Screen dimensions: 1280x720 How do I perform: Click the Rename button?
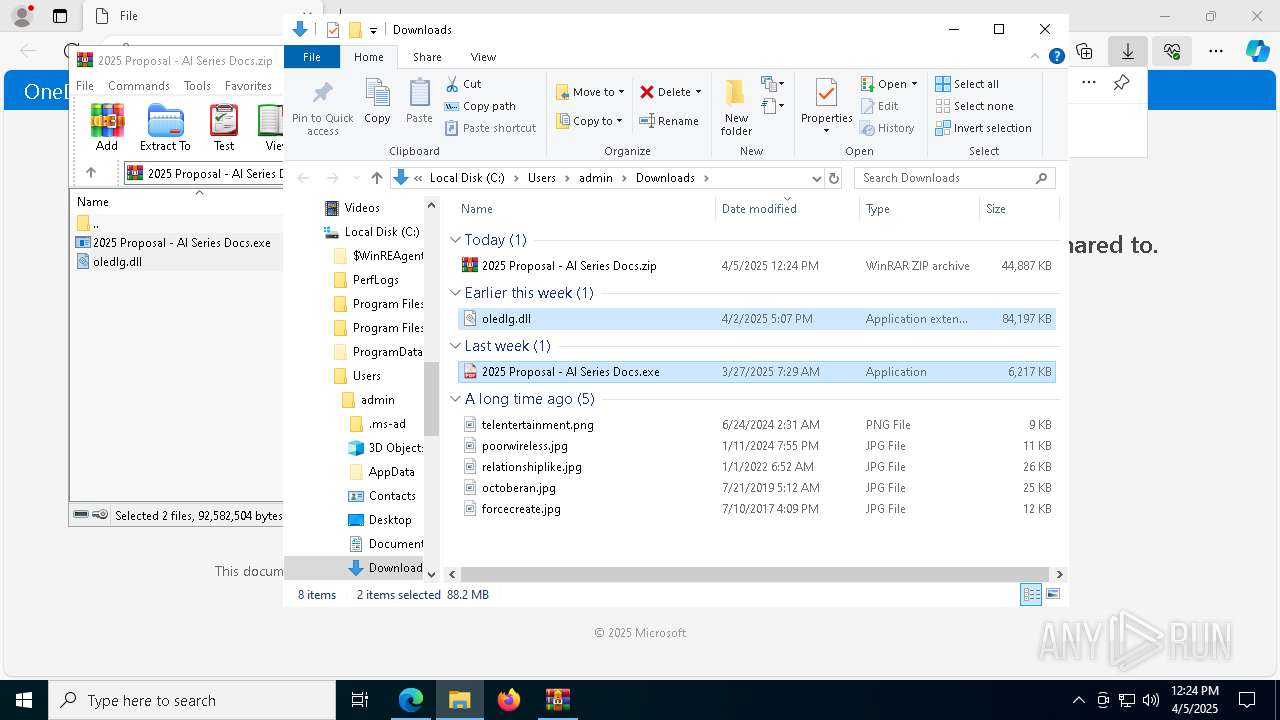[x=669, y=121]
